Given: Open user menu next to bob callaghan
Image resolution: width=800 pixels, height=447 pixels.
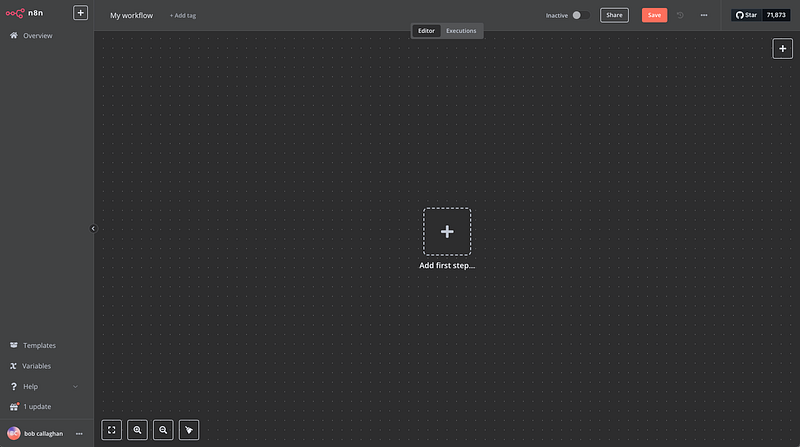Looking at the screenshot, I should (x=79, y=433).
